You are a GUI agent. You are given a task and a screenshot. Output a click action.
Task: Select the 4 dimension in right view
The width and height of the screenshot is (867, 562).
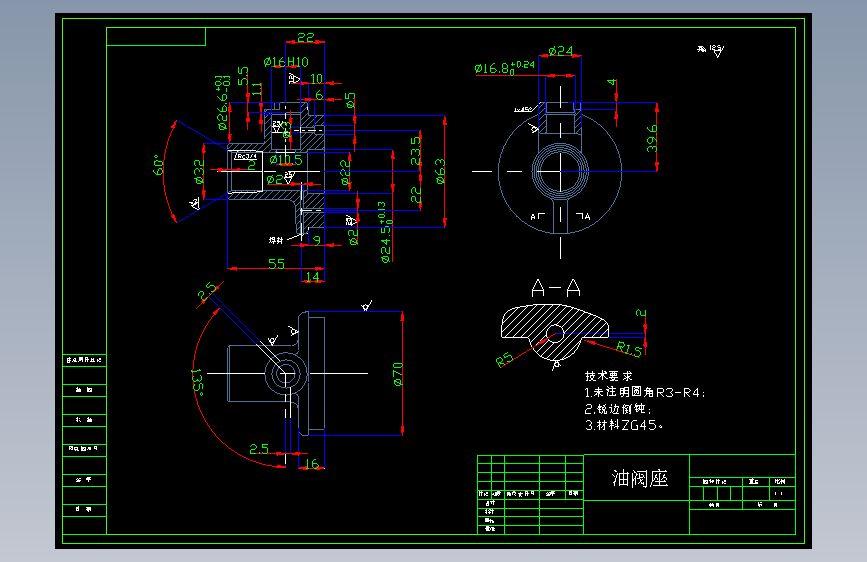[611, 82]
